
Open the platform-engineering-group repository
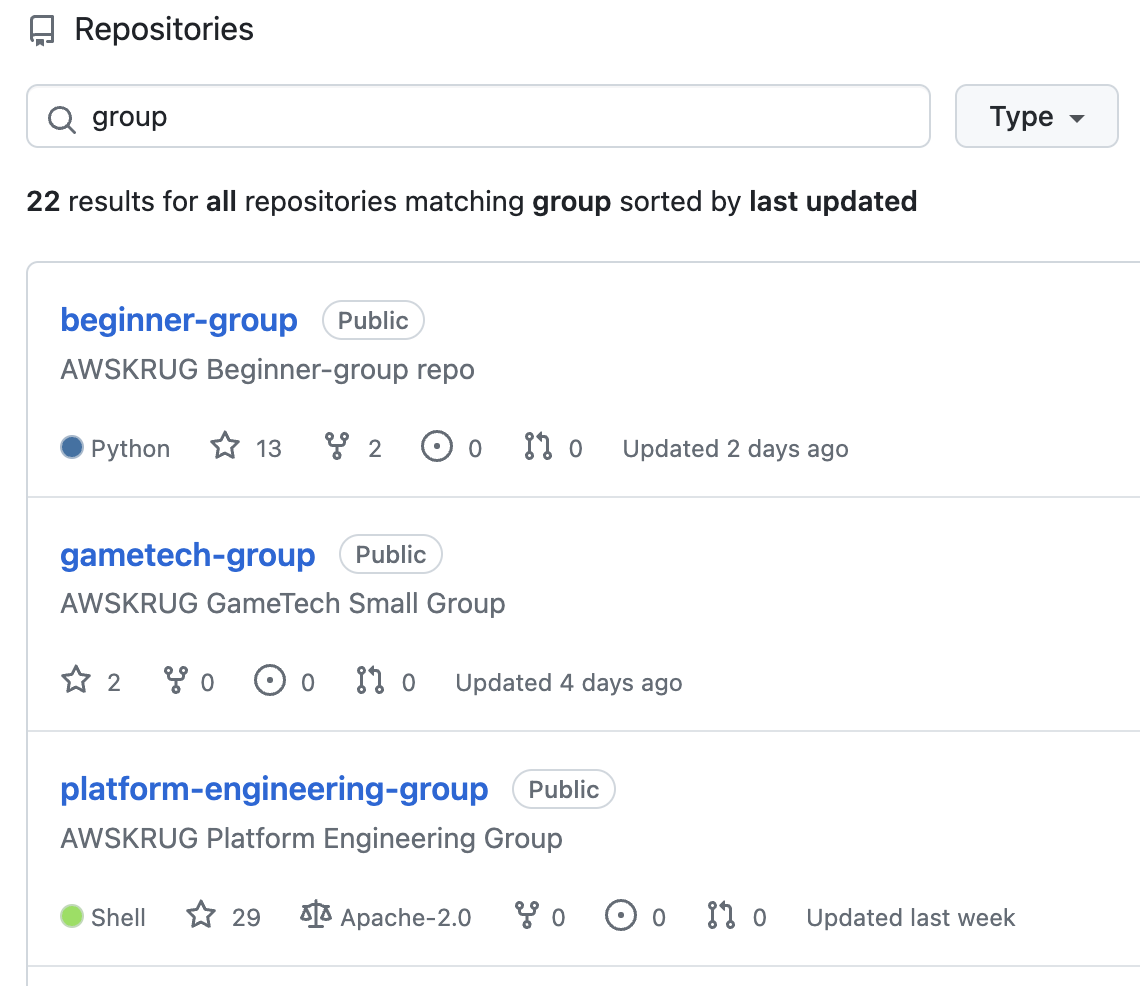(x=274, y=789)
